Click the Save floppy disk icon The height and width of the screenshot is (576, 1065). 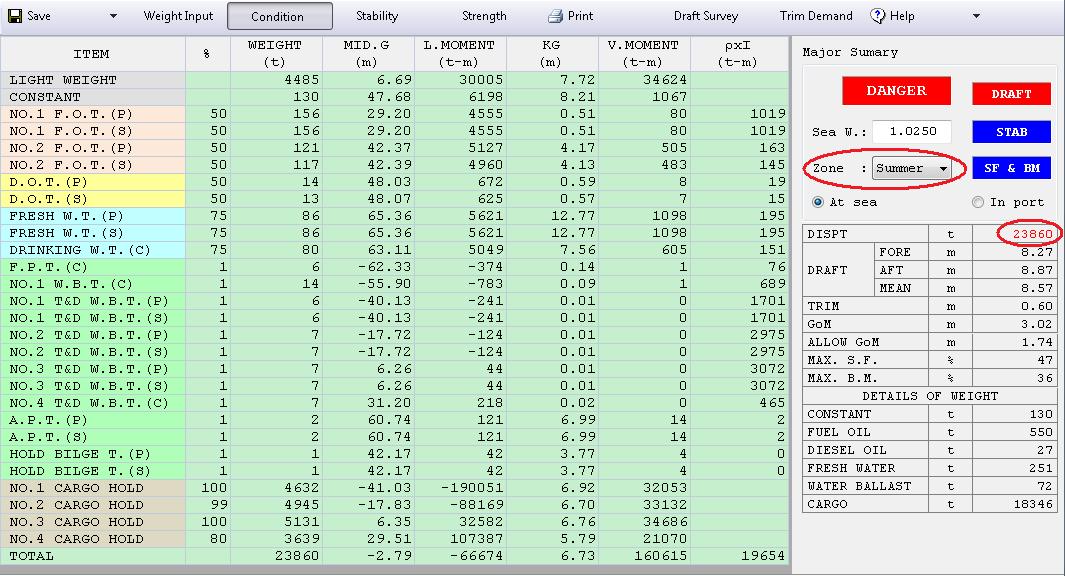(15, 16)
